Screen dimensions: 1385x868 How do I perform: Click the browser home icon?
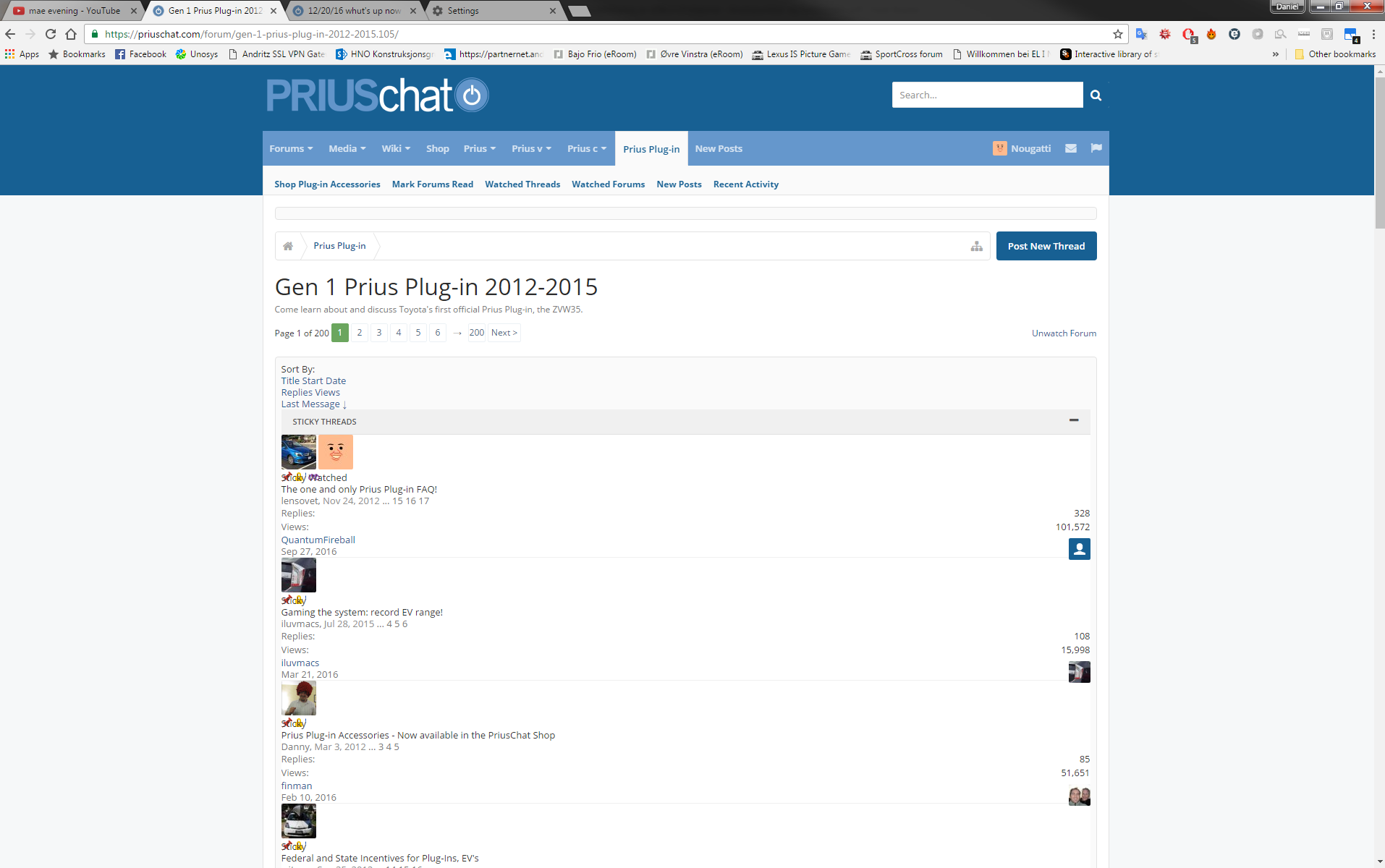point(71,34)
